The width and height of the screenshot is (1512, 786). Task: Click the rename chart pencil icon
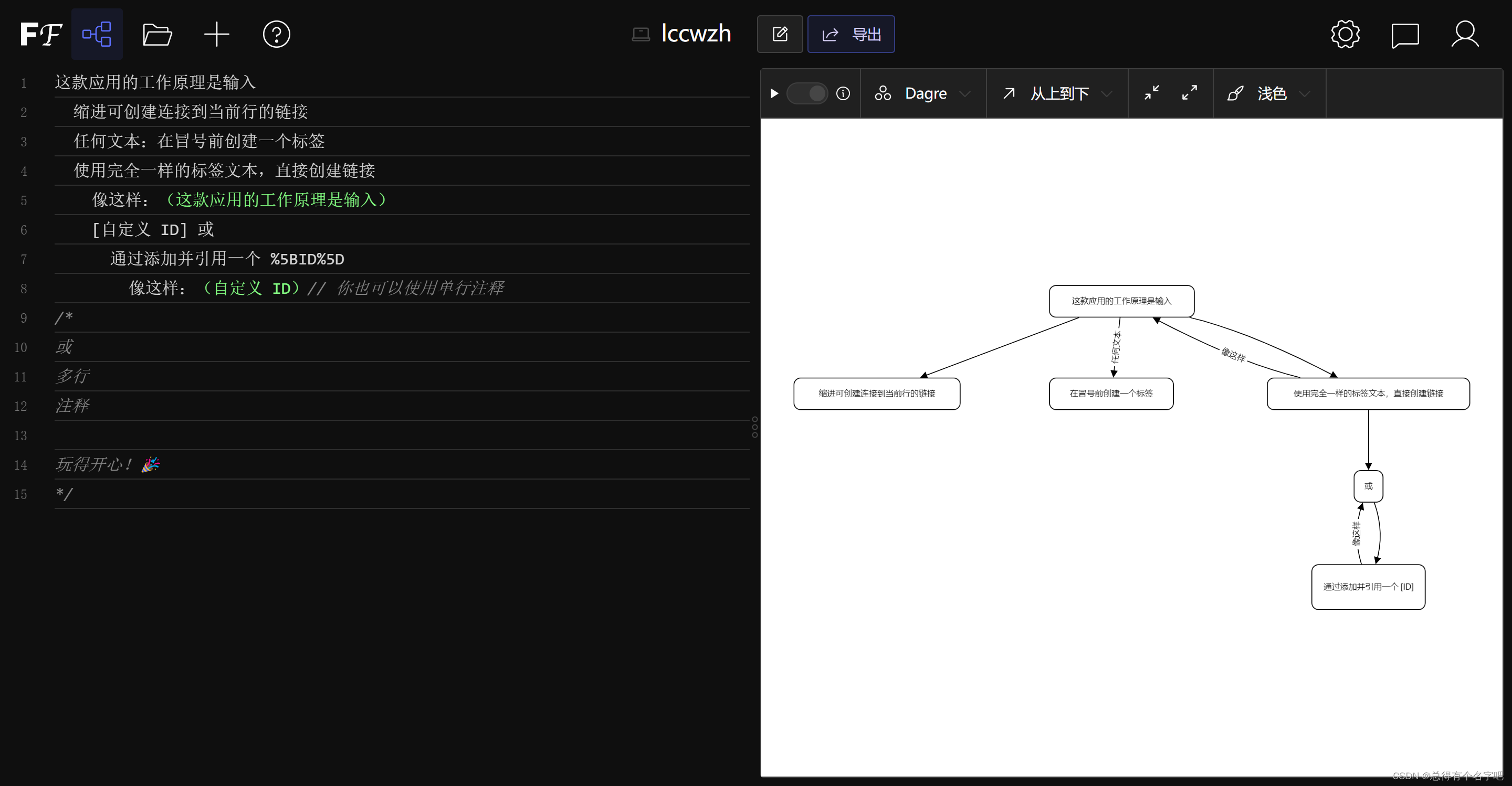(x=780, y=34)
